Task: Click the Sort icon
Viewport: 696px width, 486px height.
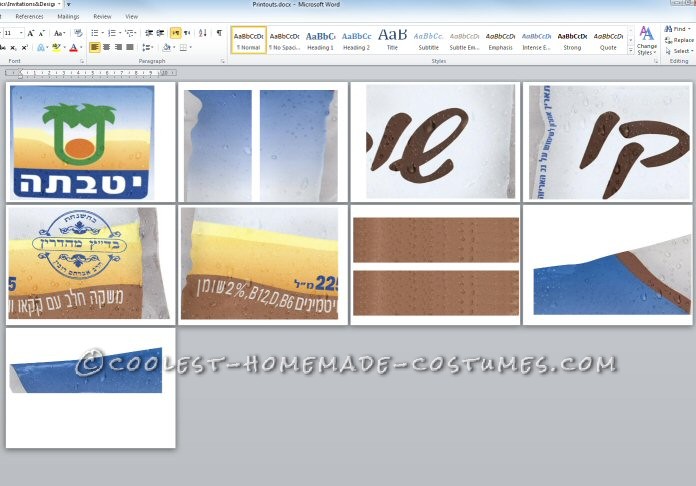Action: [203, 33]
